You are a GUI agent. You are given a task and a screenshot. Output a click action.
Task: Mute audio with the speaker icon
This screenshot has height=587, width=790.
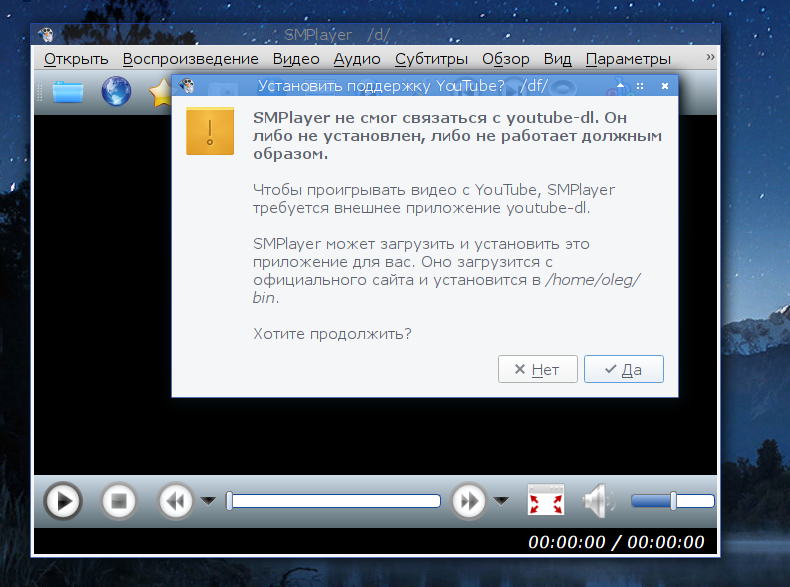599,501
